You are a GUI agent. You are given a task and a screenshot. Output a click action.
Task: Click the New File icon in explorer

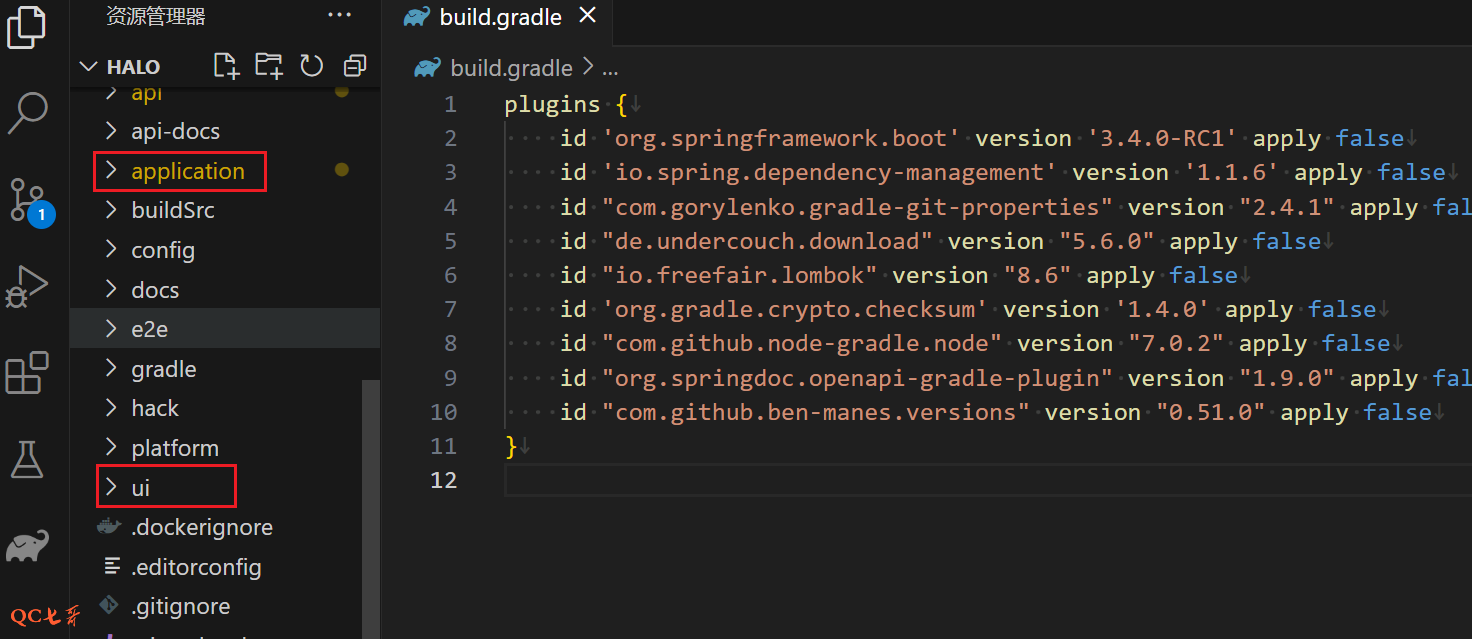coord(227,66)
